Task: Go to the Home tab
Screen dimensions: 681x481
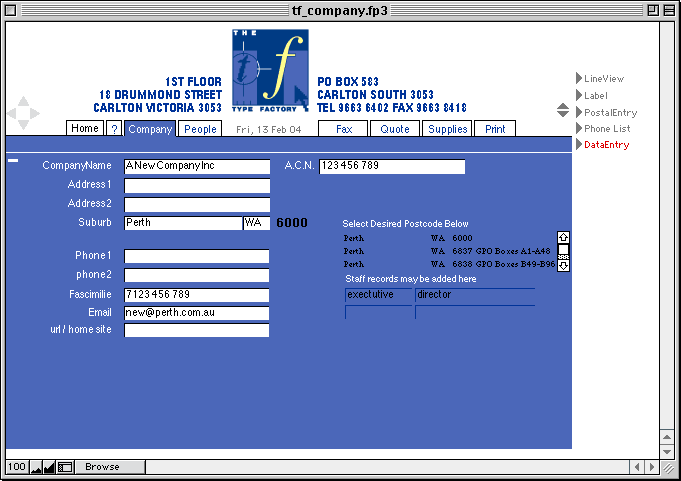Action: tap(85, 128)
